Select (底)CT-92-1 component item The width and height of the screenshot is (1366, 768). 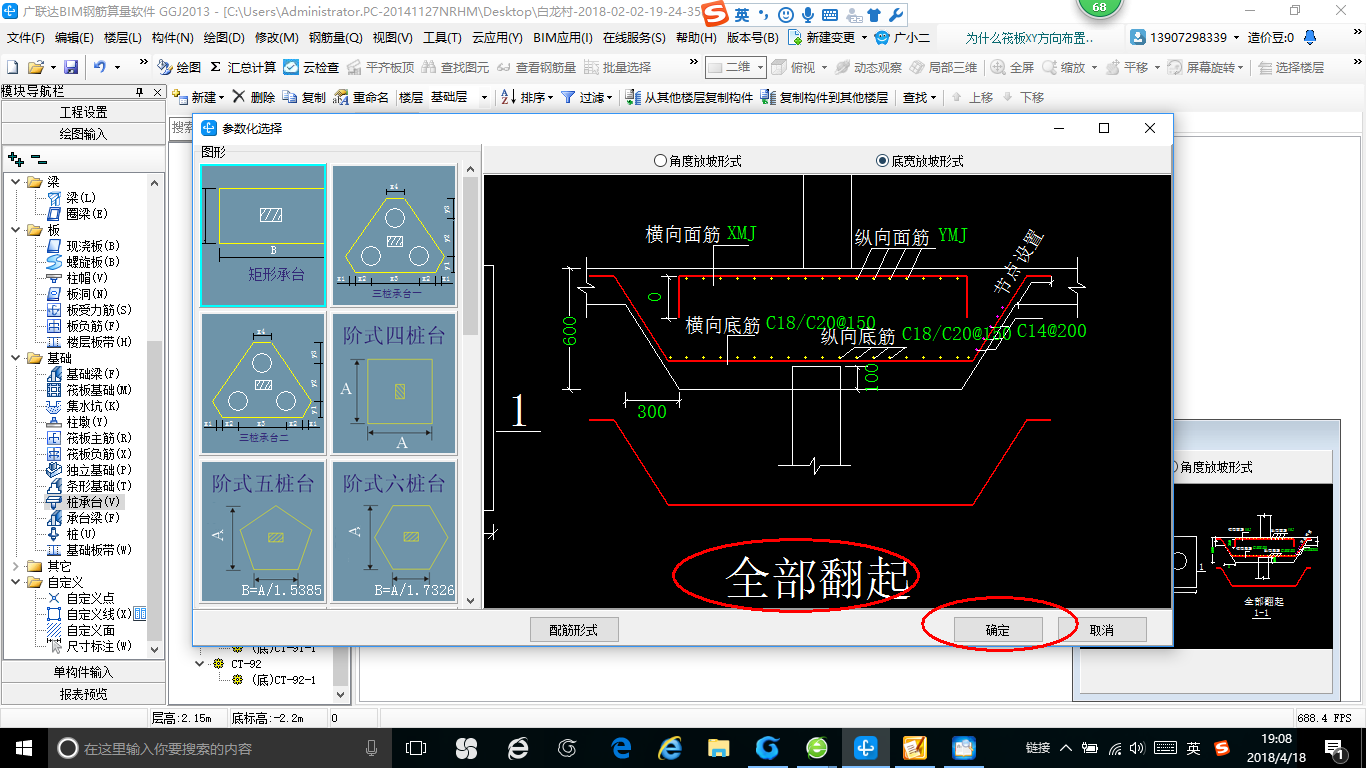276,680
